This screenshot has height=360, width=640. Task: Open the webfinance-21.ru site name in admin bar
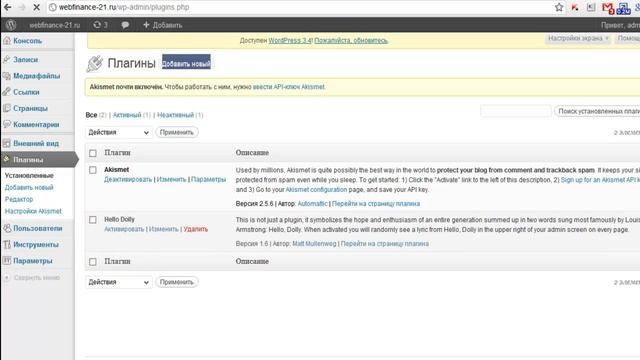coord(55,25)
